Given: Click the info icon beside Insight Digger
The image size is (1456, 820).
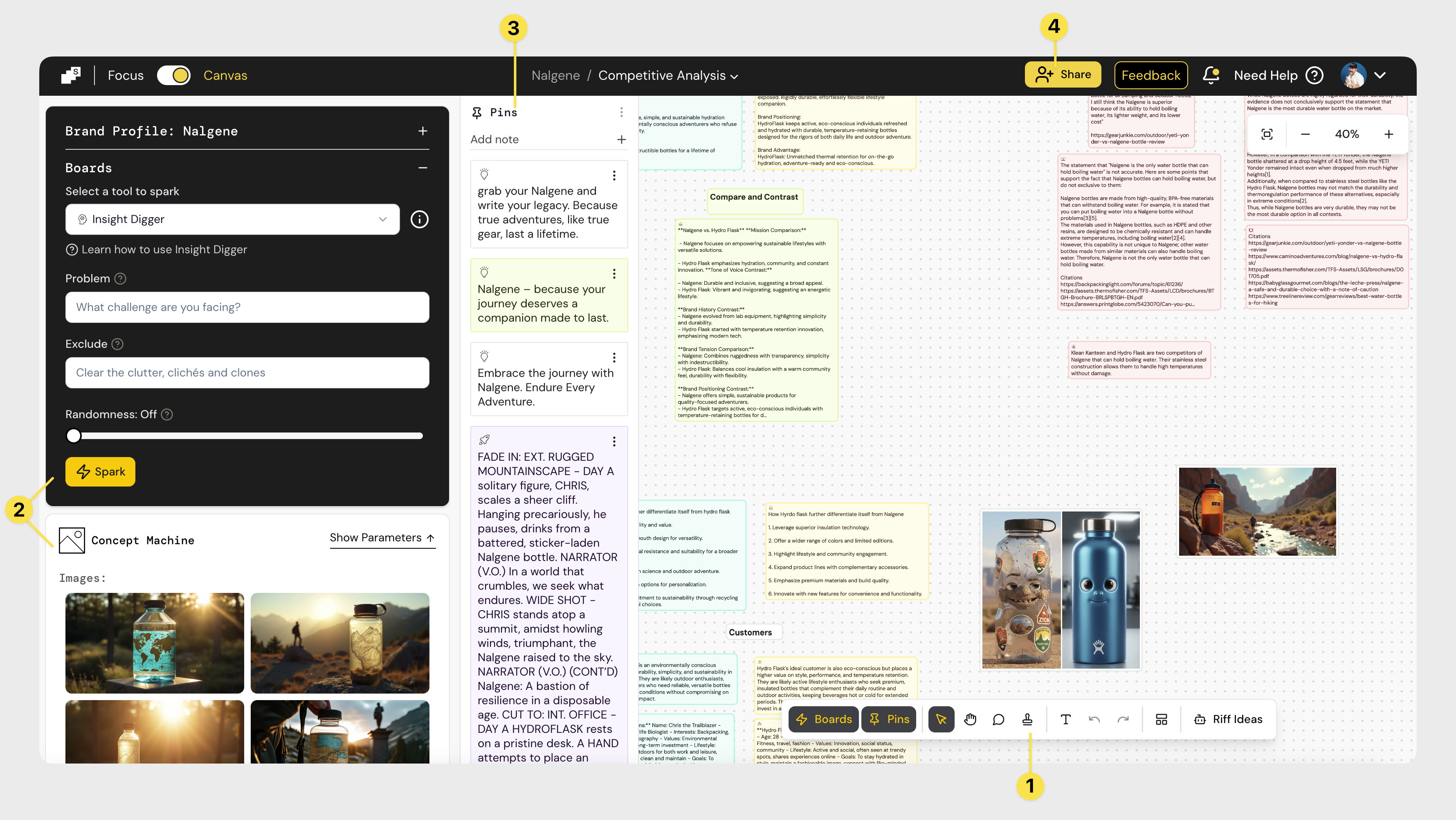Looking at the screenshot, I should (419, 219).
